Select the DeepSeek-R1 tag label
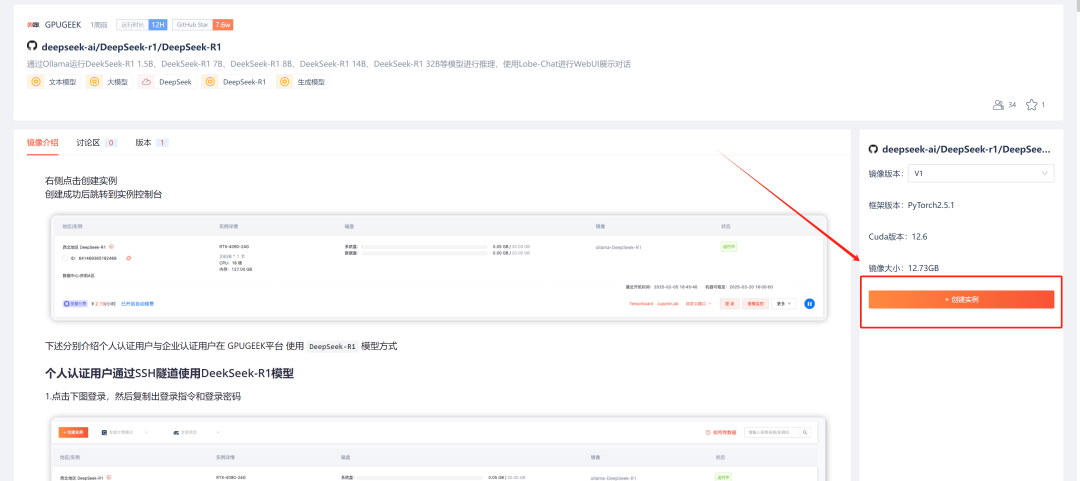The height and width of the screenshot is (481, 1080). coord(245,82)
